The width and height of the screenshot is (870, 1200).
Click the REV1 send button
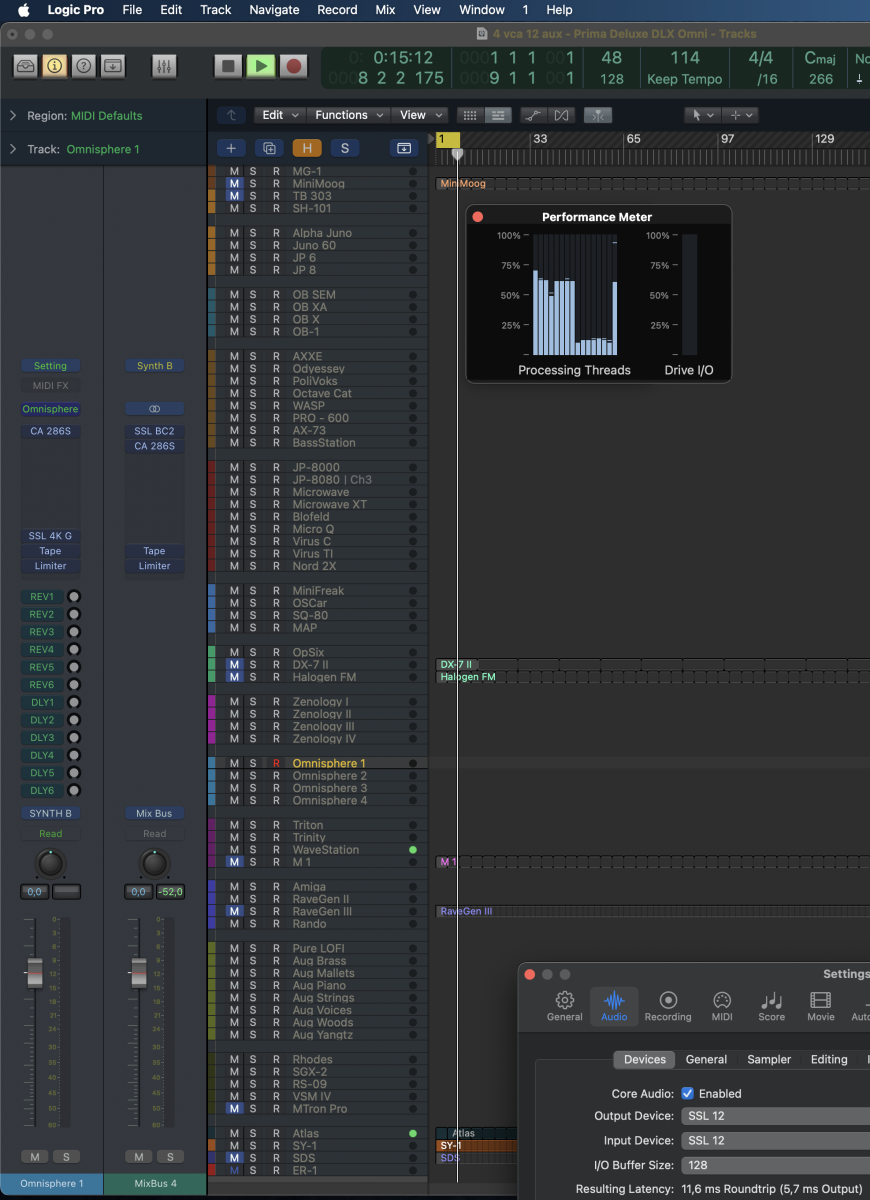pos(42,597)
